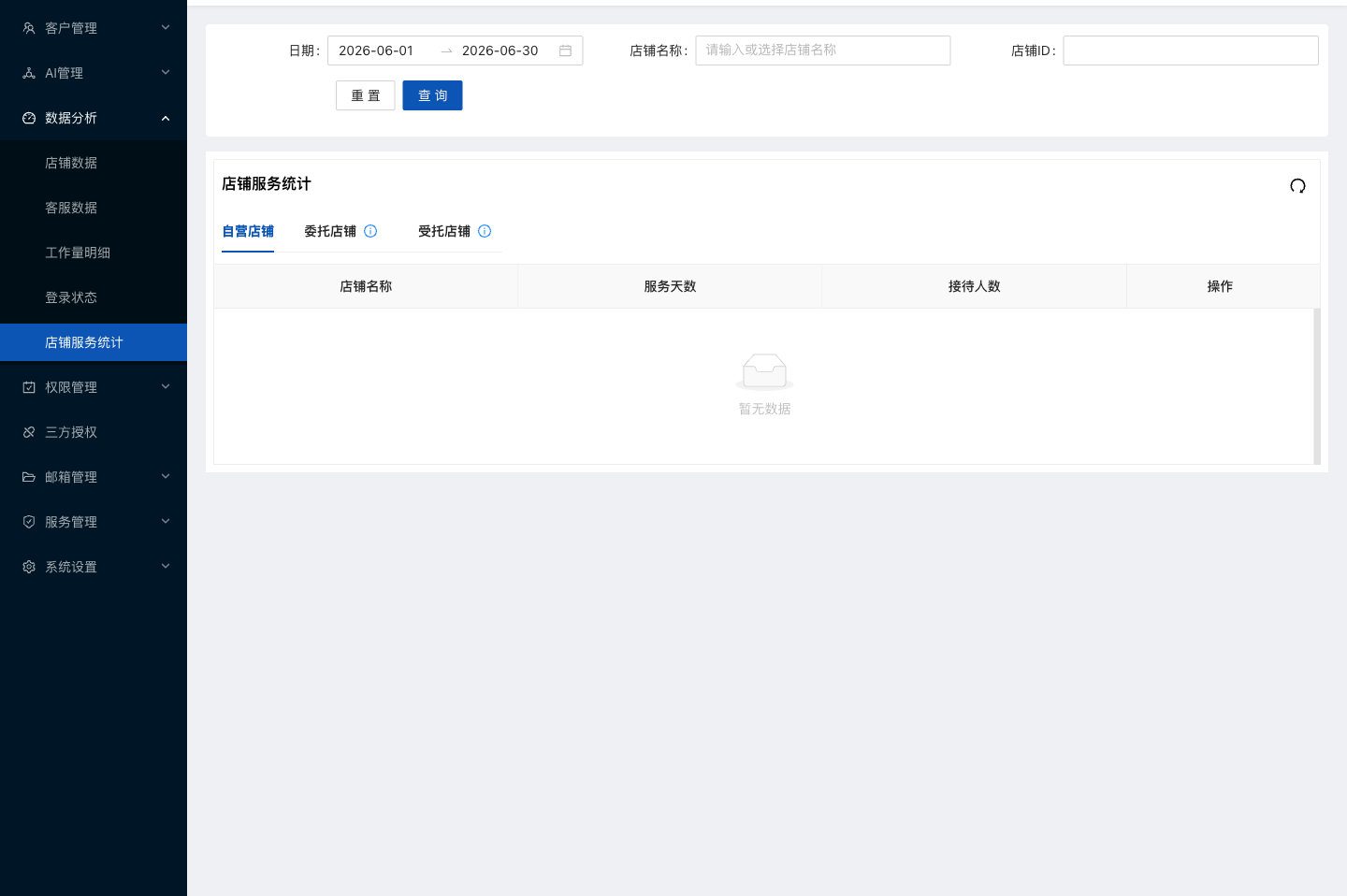This screenshot has height=896, width=1347.
Task: Open 工作量明细 submenu item
Action: point(94,253)
